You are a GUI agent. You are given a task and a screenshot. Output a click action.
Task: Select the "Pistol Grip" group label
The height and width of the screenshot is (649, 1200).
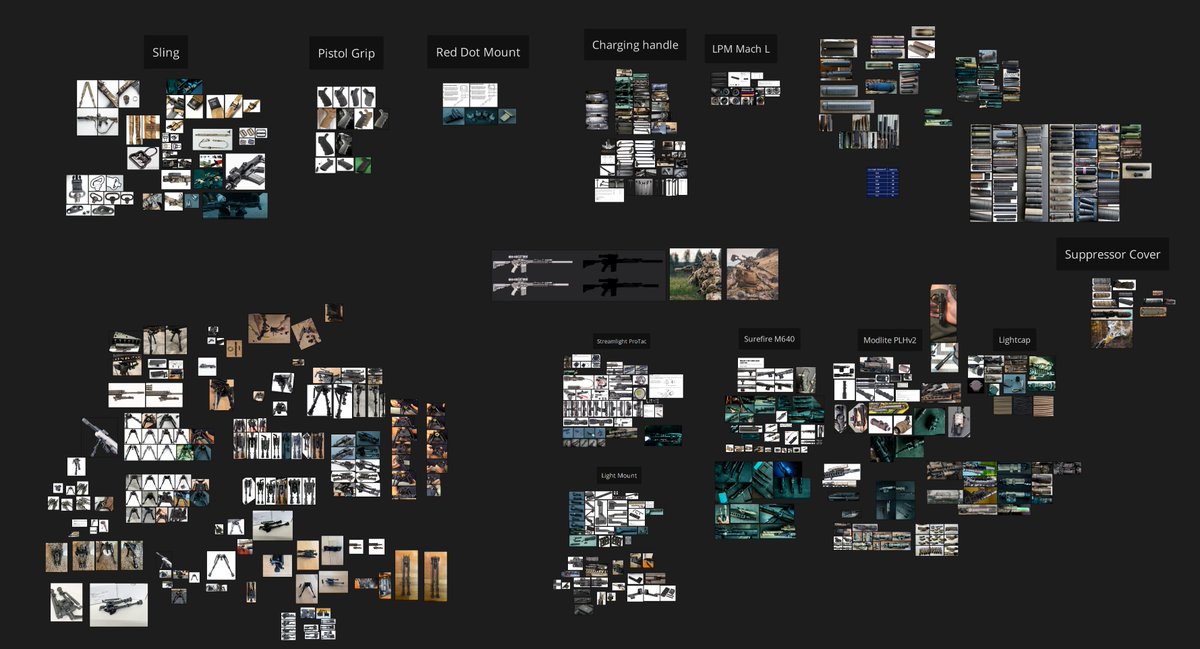(346, 53)
